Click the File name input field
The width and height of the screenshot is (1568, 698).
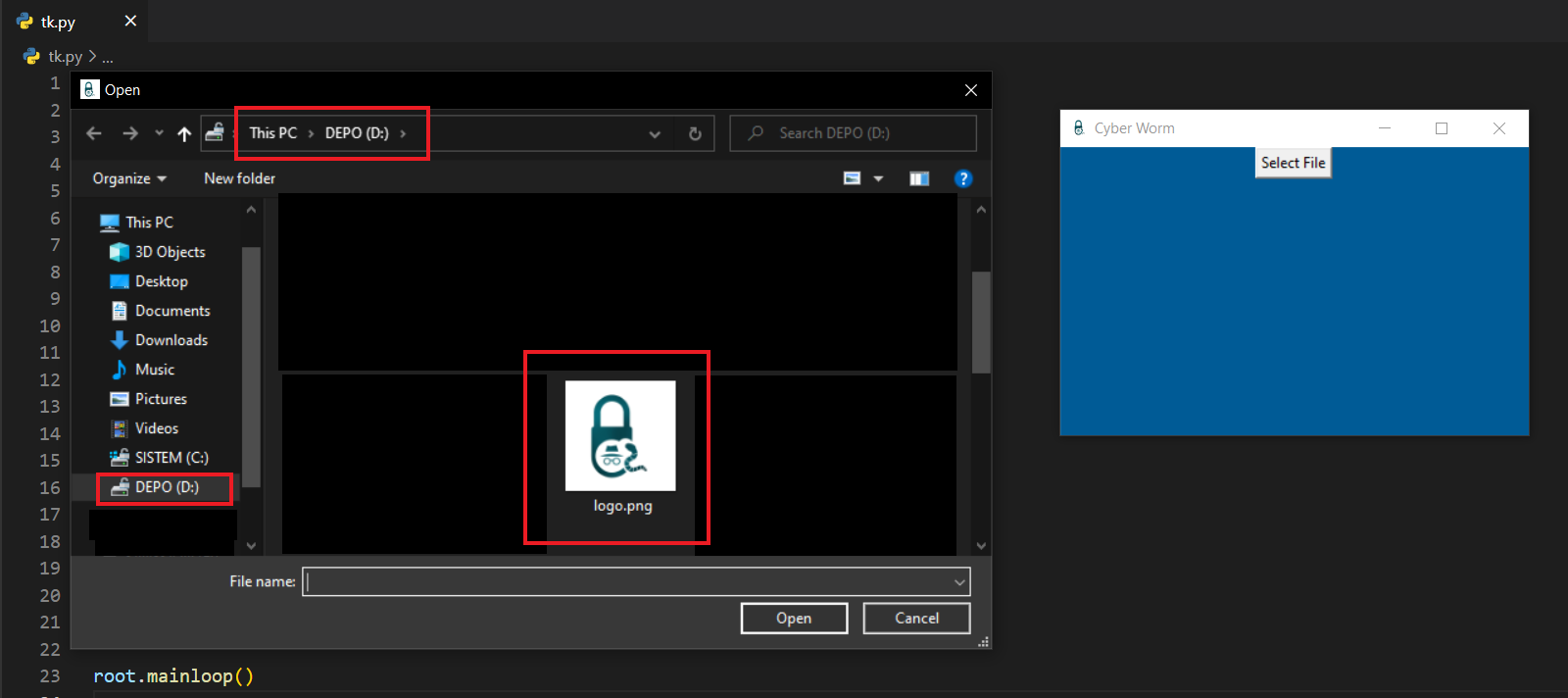627,581
